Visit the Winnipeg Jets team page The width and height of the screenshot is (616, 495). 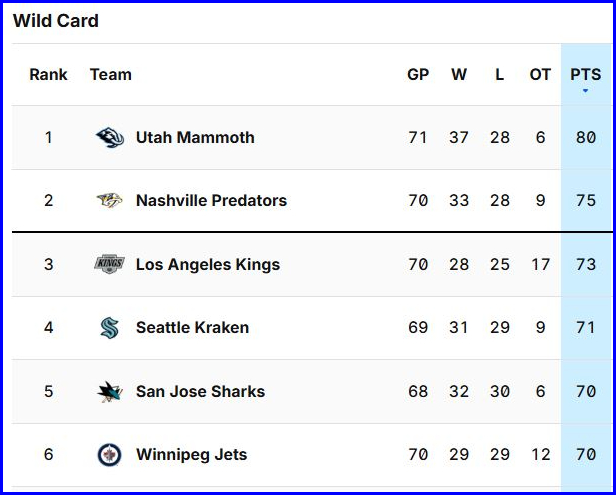tap(191, 455)
